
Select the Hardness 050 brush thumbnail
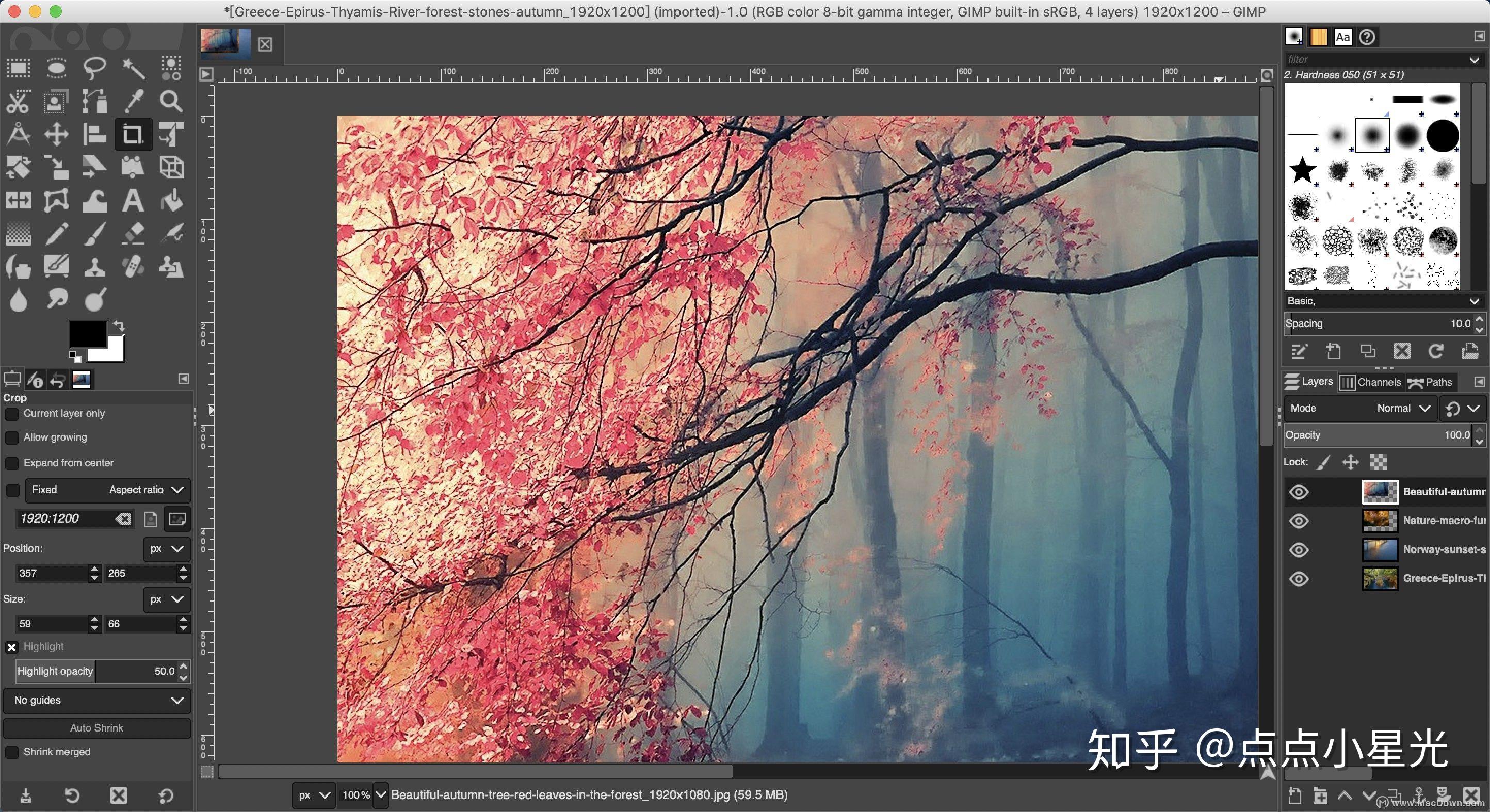pyautogui.click(x=1371, y=134)
